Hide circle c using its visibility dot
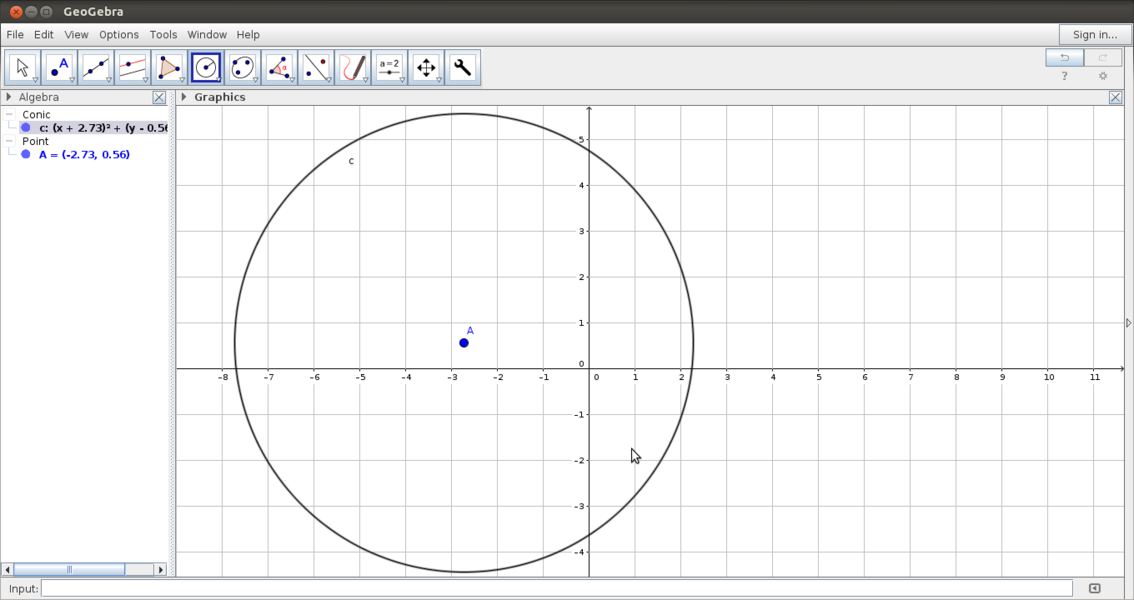Image resolution: width=1134 pixels, height=600 pixels. pos(25,127)
